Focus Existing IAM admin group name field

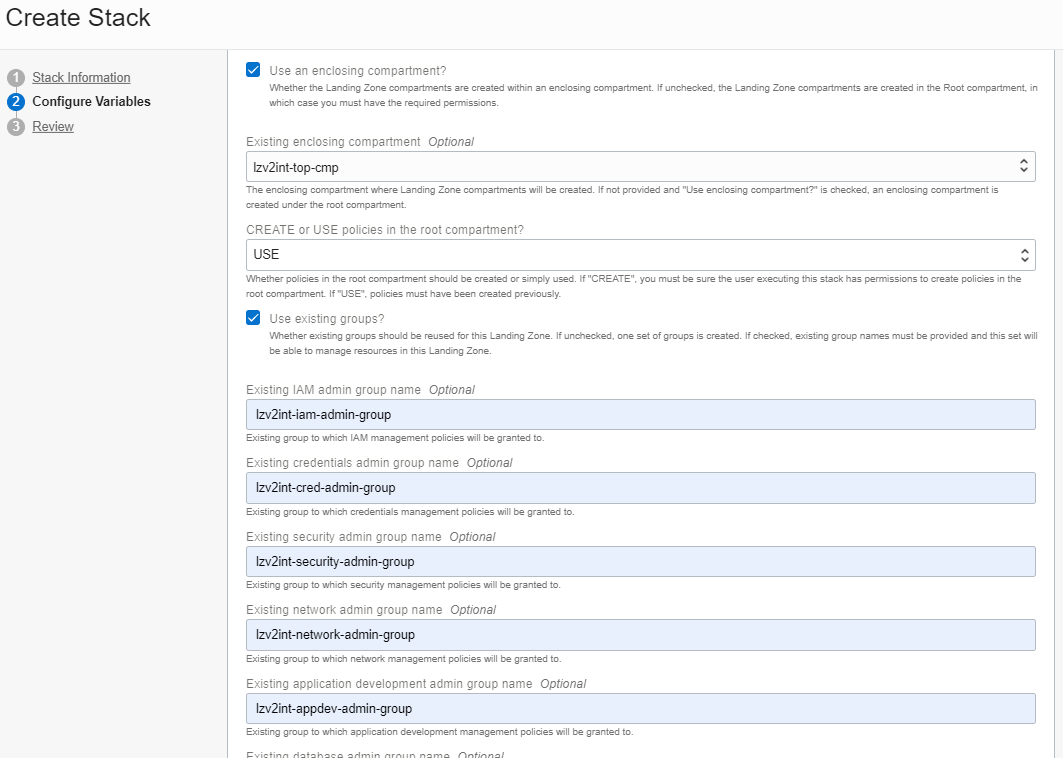point(640,415)
